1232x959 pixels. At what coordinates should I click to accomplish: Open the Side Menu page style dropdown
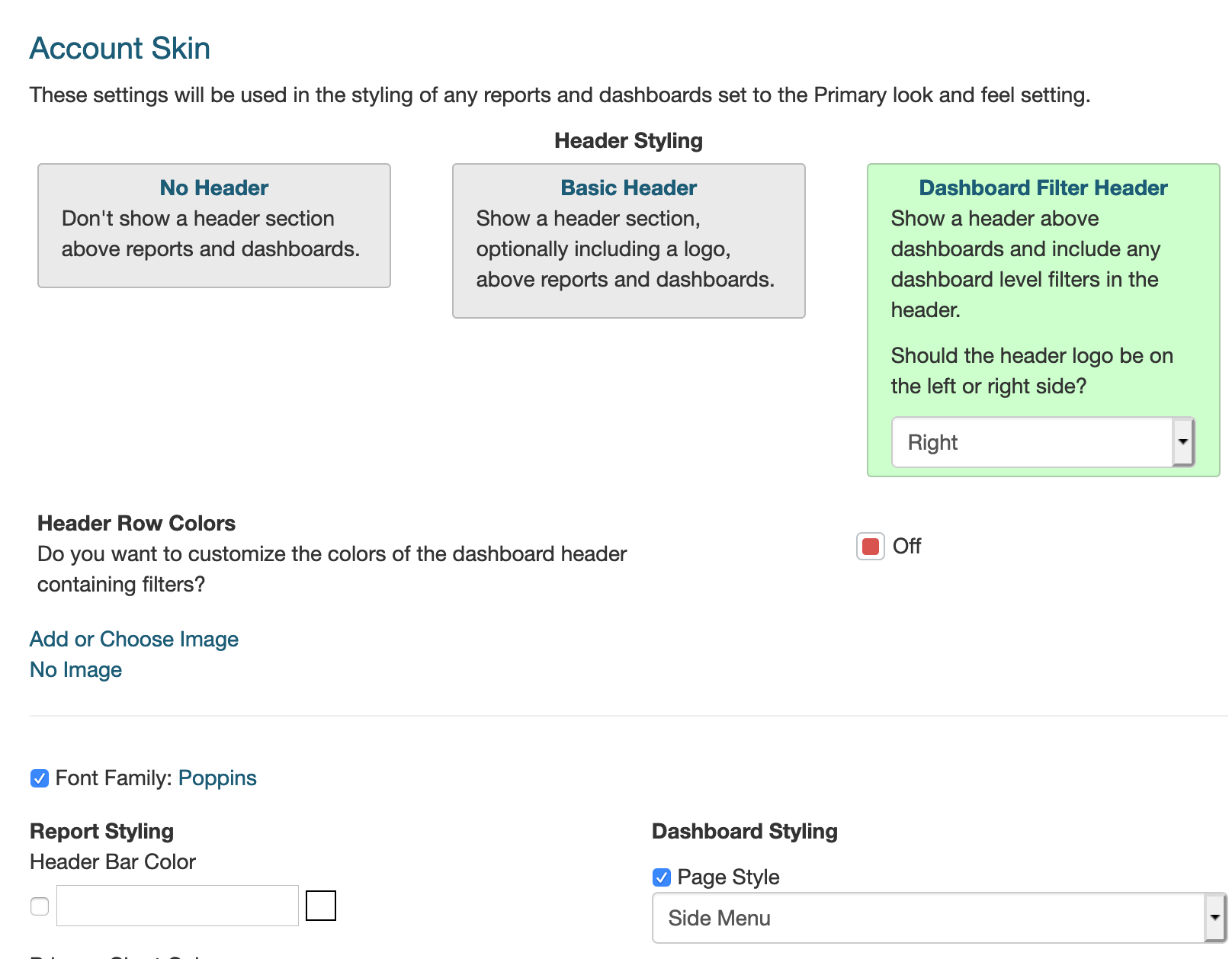coord(928,918)
